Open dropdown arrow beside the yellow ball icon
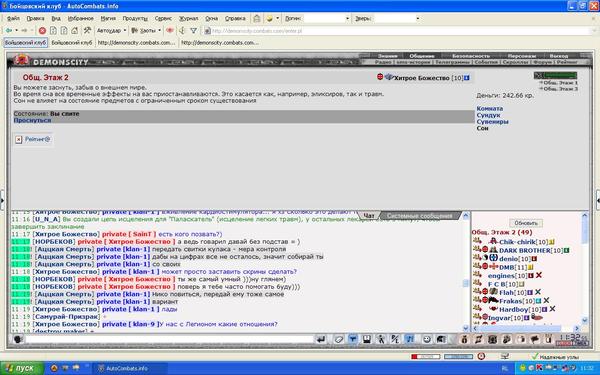The image size is (600, 375). 277,18
